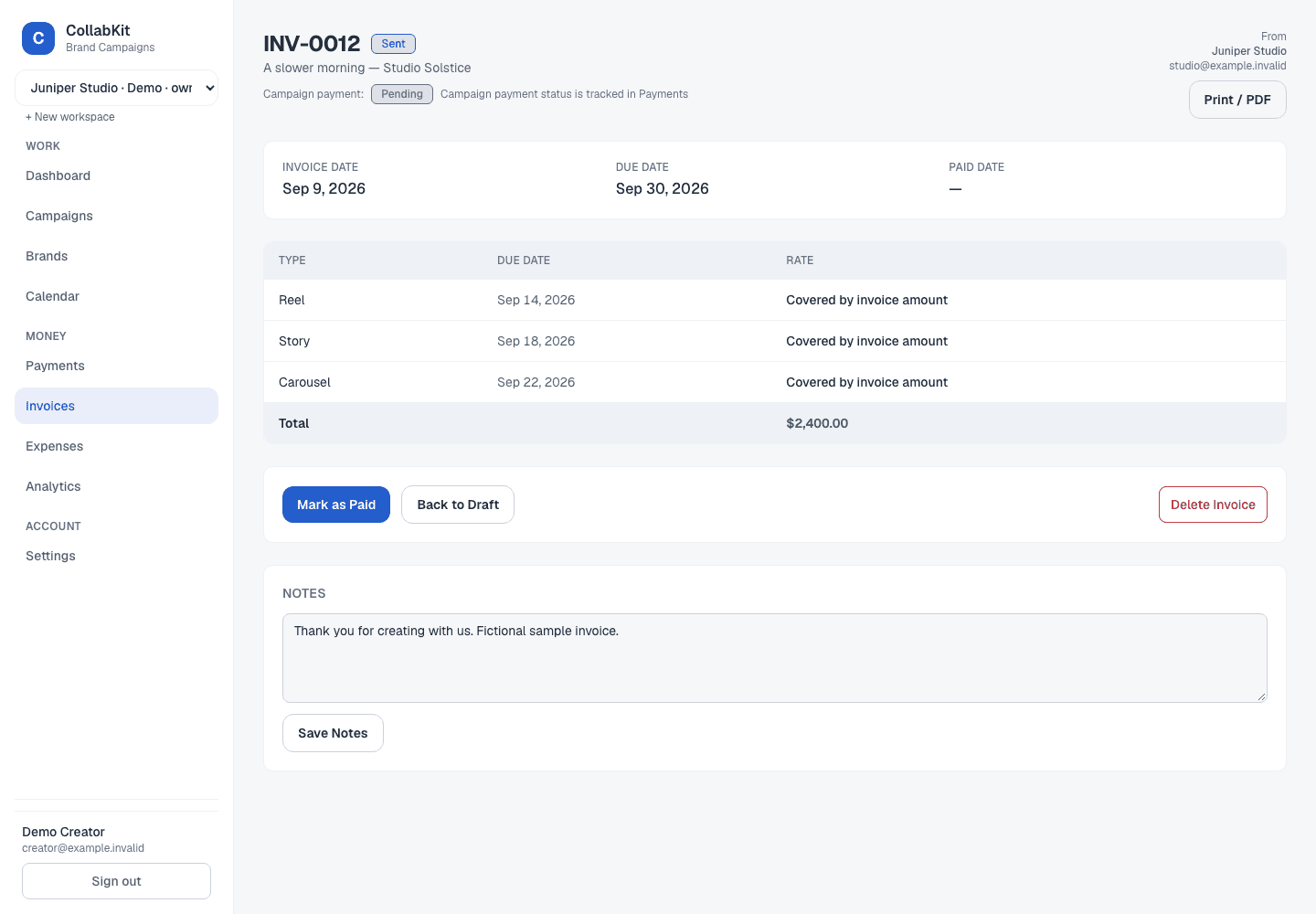Click the Back to Draft button
Image resolution: width=1316 pixels, height=914 pixels.
(458, 505)
